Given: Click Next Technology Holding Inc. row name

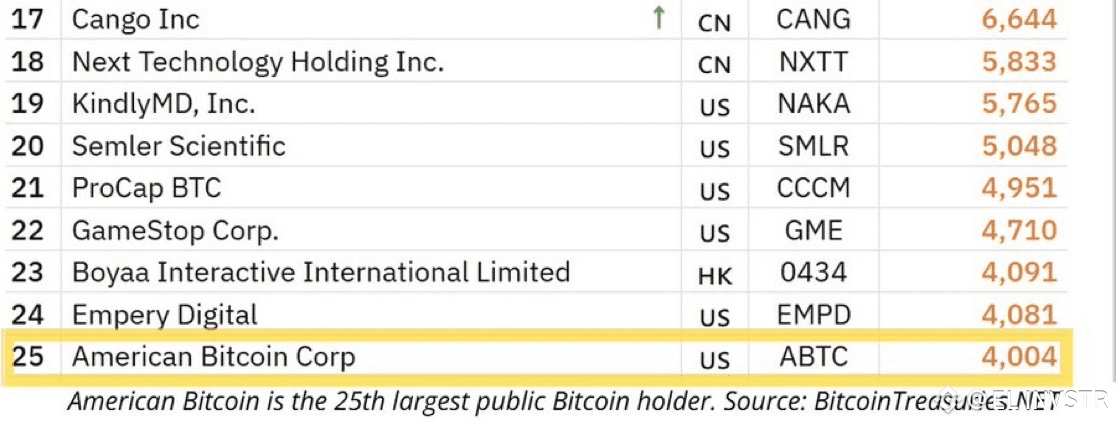Looking at the screenshot, I should [257, 62].
